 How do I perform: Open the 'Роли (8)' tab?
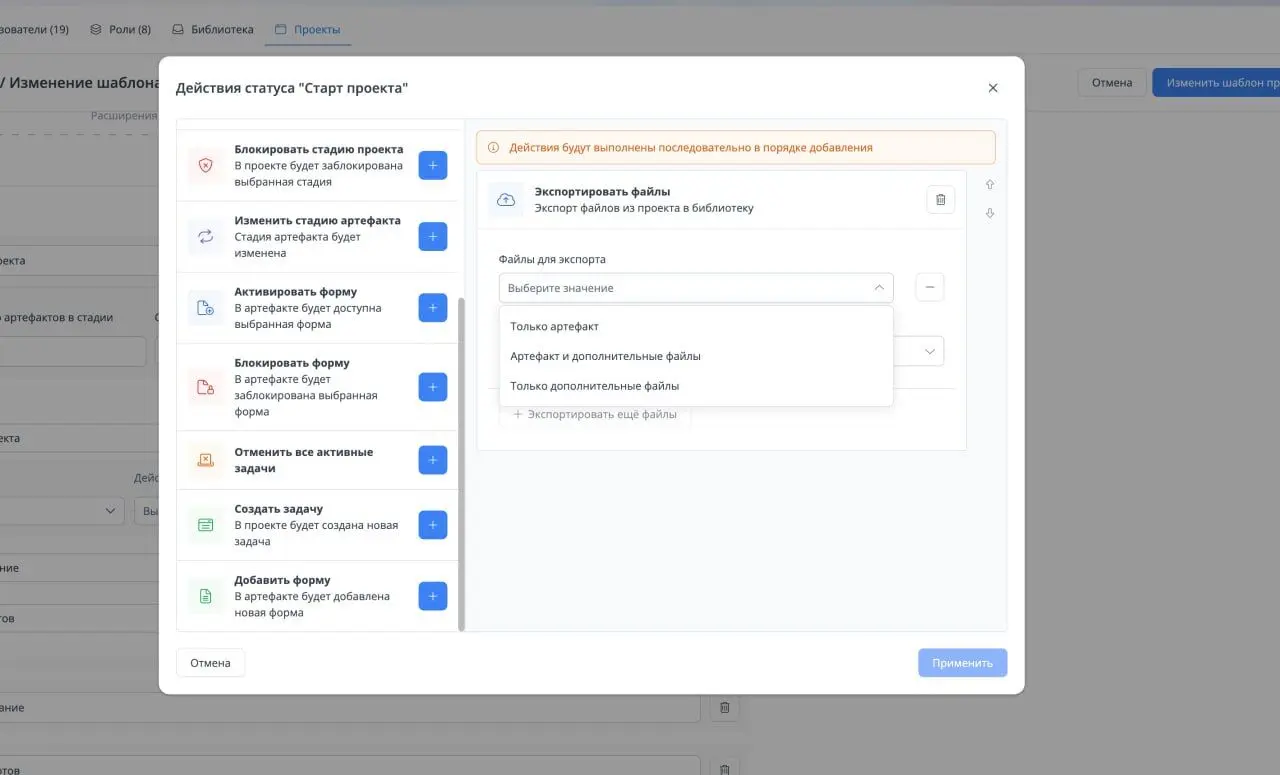(x=120, y=30)
